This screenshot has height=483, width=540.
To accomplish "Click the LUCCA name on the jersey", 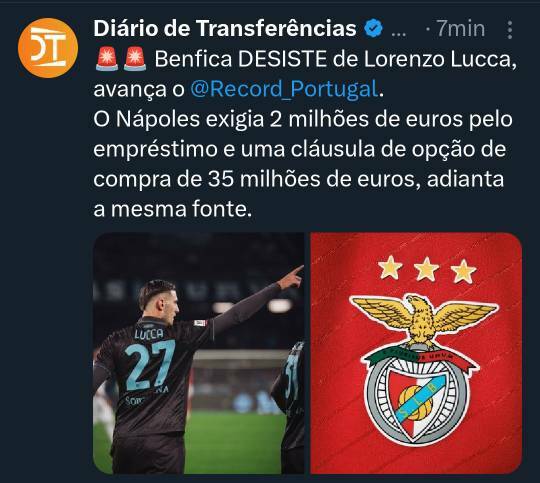I will click(149, 333).
